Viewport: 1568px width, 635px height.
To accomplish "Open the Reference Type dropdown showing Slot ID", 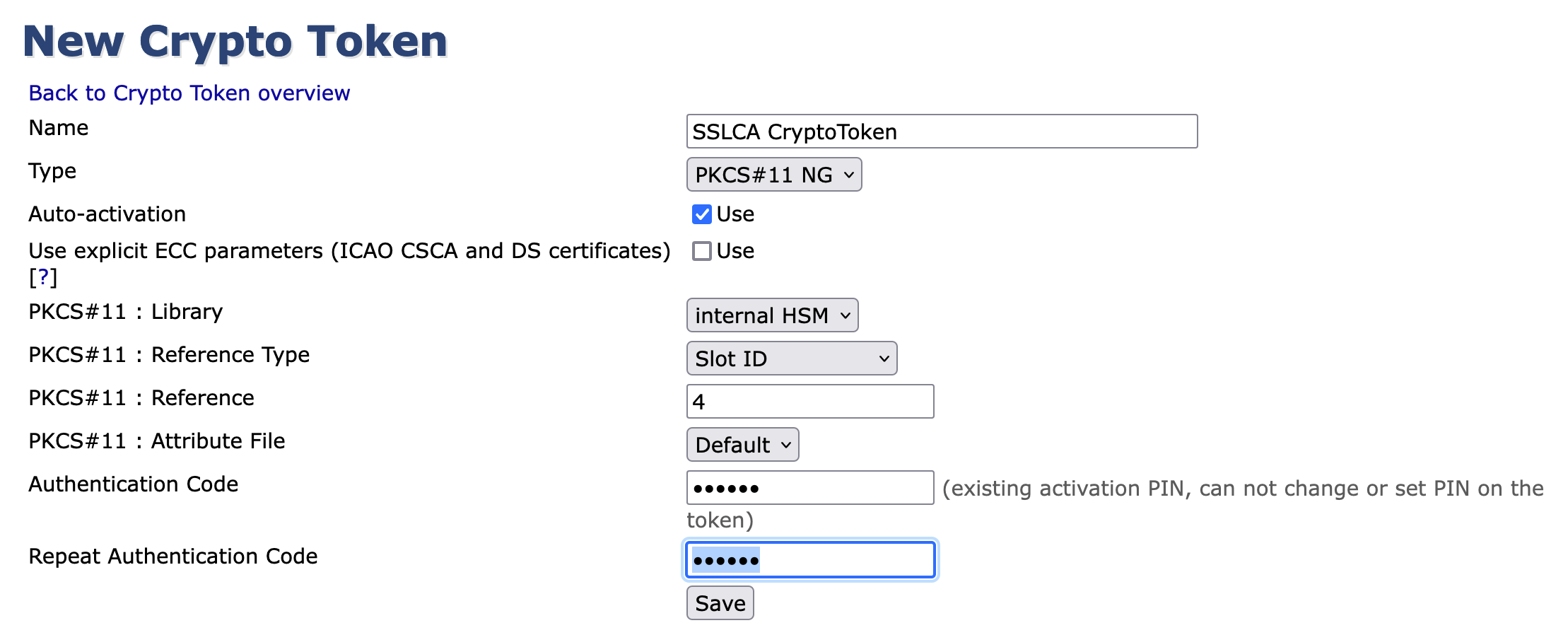I will click(791, 359).
